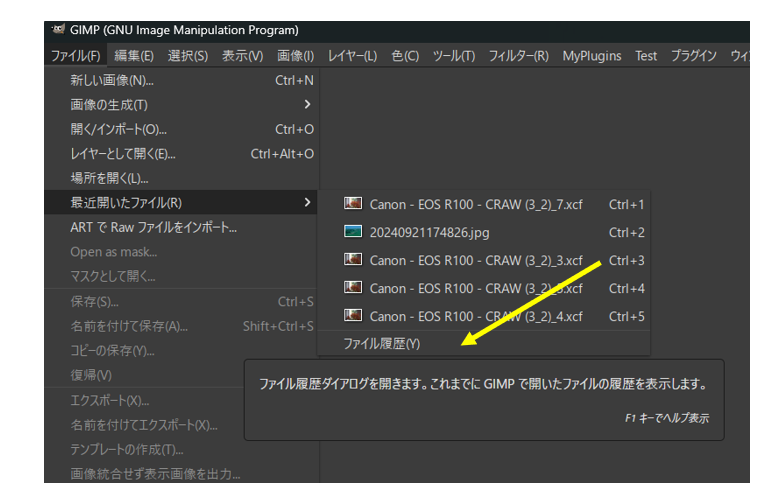Expand the 最近開いたファイル(R) submenu arrow

click(x=307, y=202)
